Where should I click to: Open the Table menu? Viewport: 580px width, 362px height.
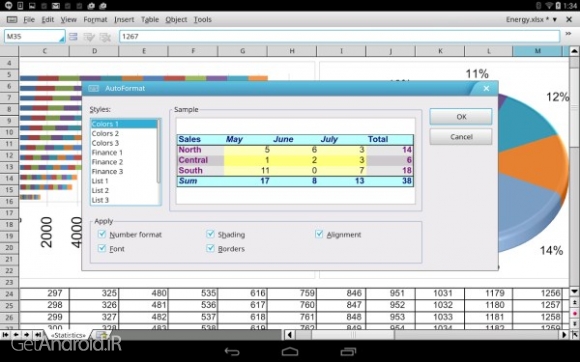tap(150, 20)
